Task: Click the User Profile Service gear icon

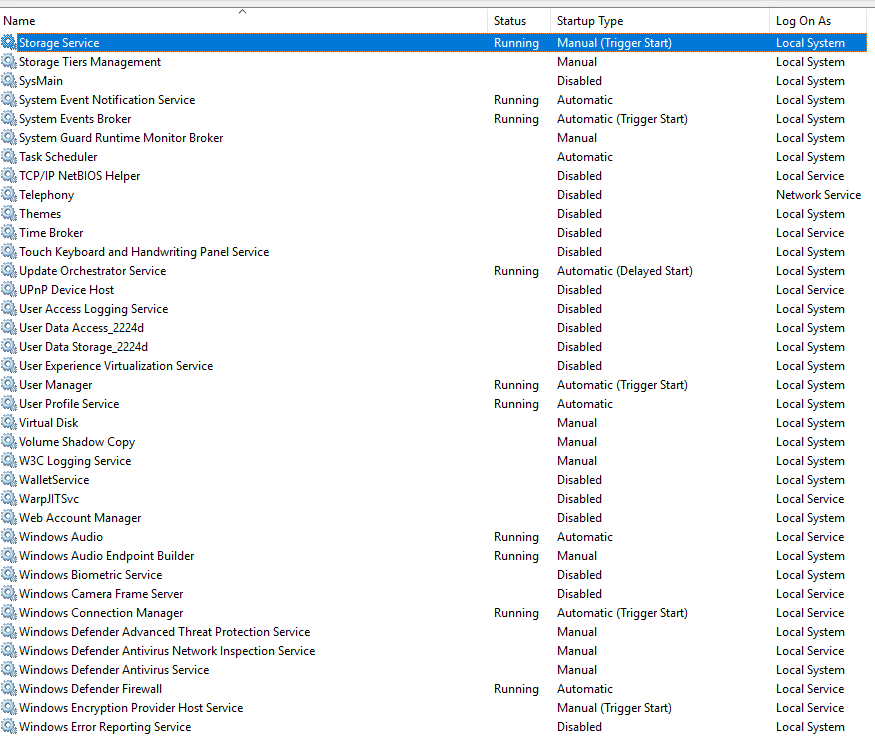Action: pyautogui.click(x=9, y=403)
